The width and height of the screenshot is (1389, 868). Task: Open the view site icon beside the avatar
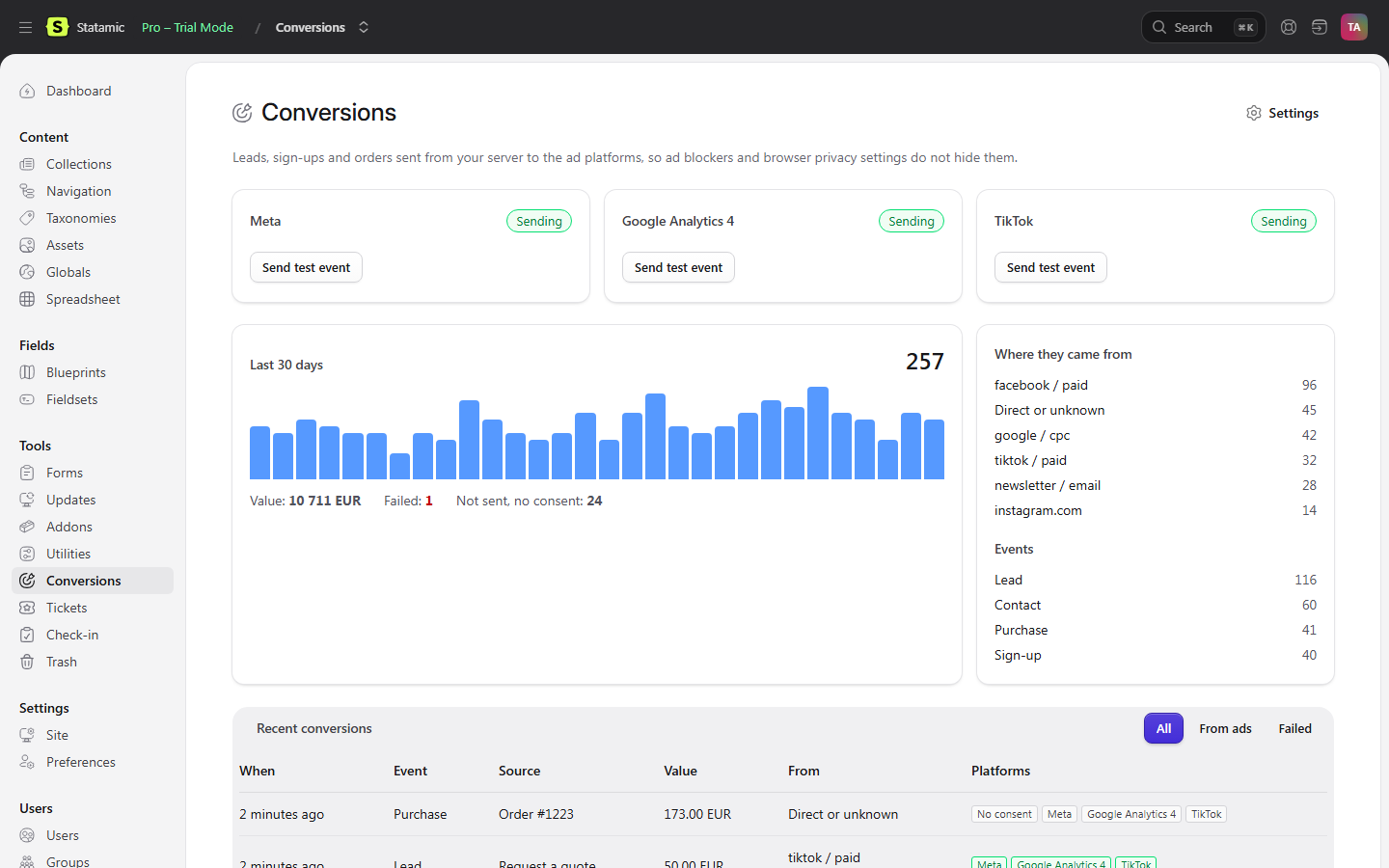(1320, 27)
